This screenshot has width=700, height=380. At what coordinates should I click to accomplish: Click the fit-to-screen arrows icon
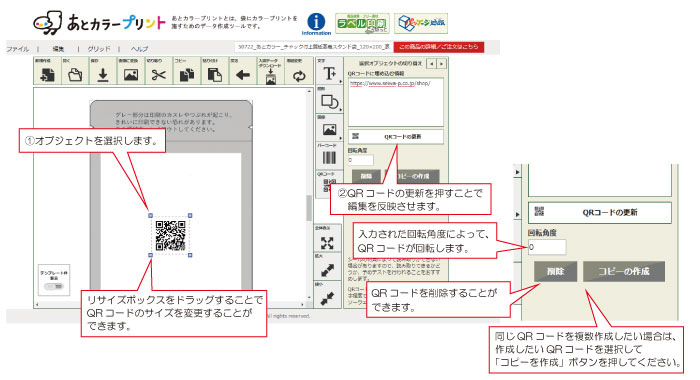327,243
